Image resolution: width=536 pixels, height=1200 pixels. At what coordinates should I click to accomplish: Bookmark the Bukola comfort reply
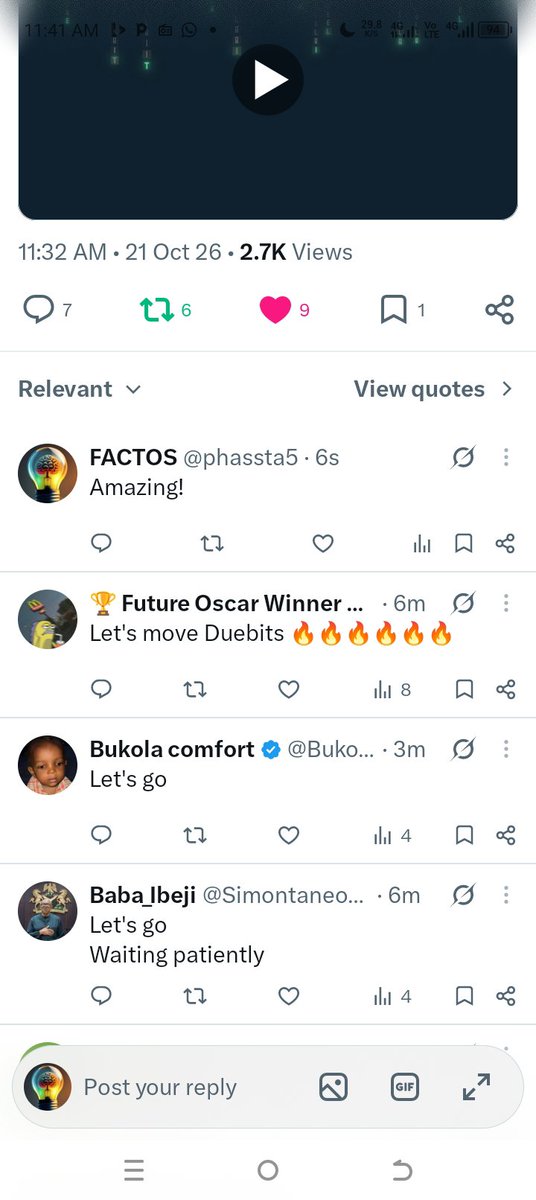[464, 835]
